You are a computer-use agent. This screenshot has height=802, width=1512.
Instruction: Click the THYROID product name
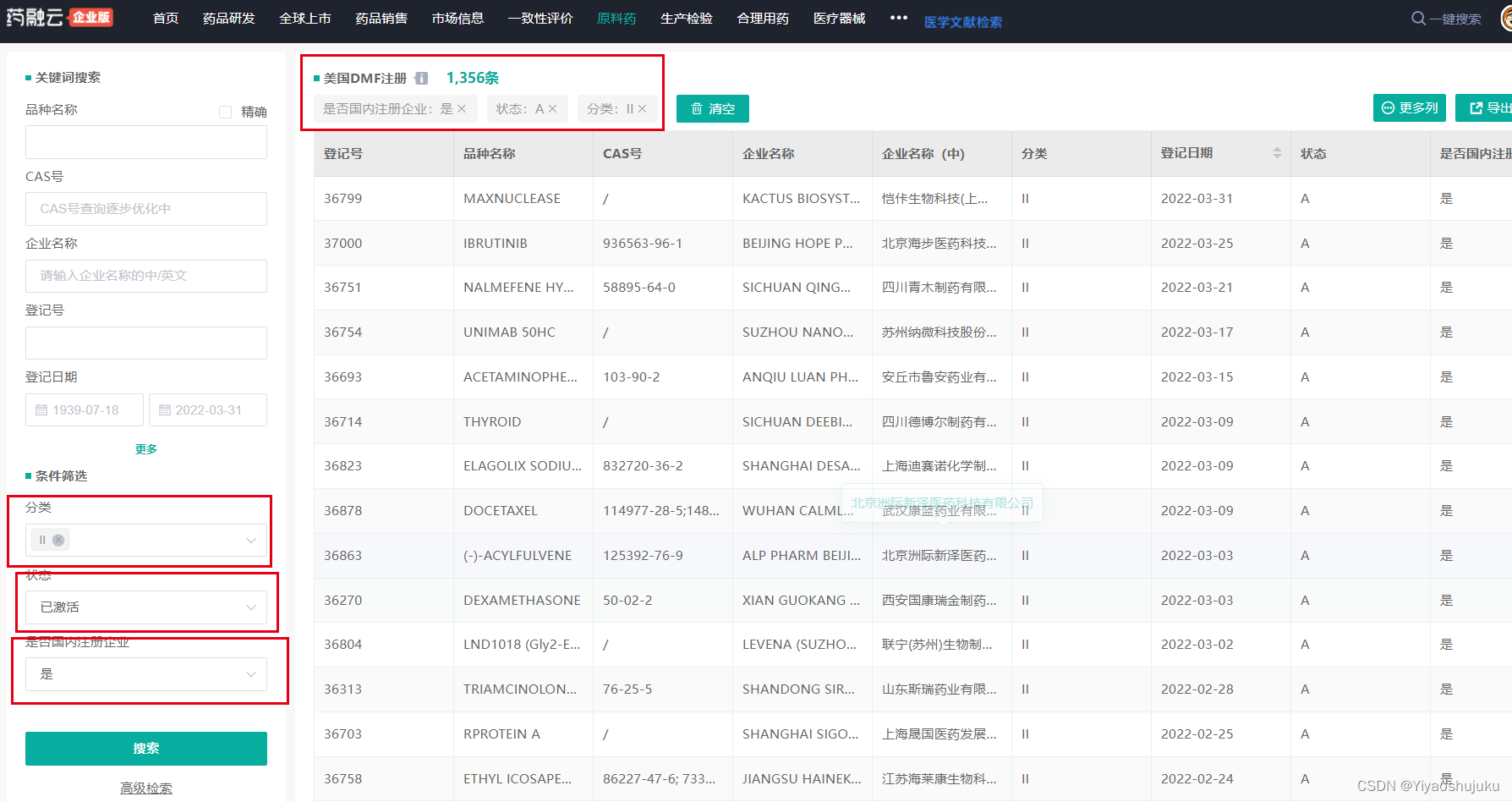492,421
